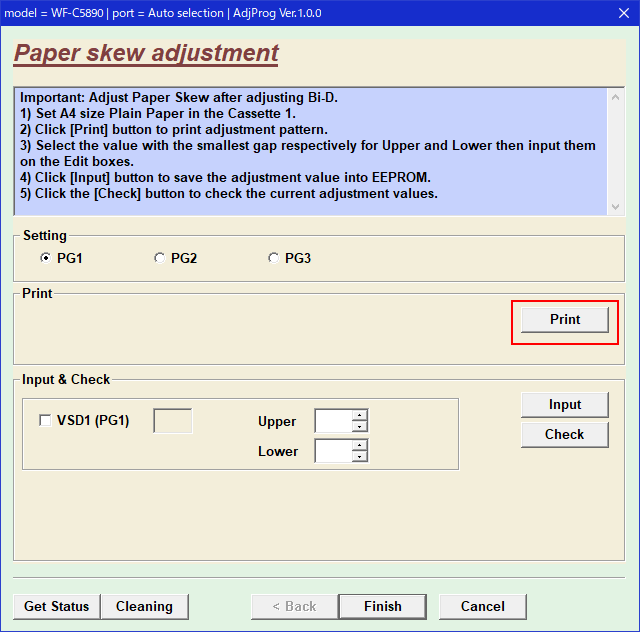
Task: Cancel the paper skew adjustment
Action: pos(483,606)
